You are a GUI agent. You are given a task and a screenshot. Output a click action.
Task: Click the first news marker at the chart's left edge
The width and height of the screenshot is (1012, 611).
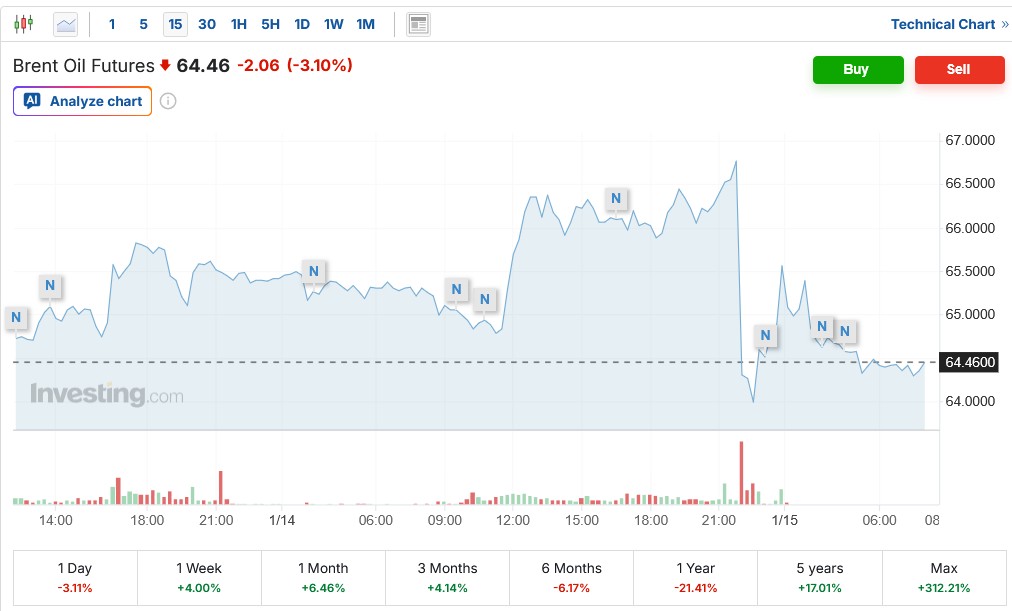click(x=16, y=318)
